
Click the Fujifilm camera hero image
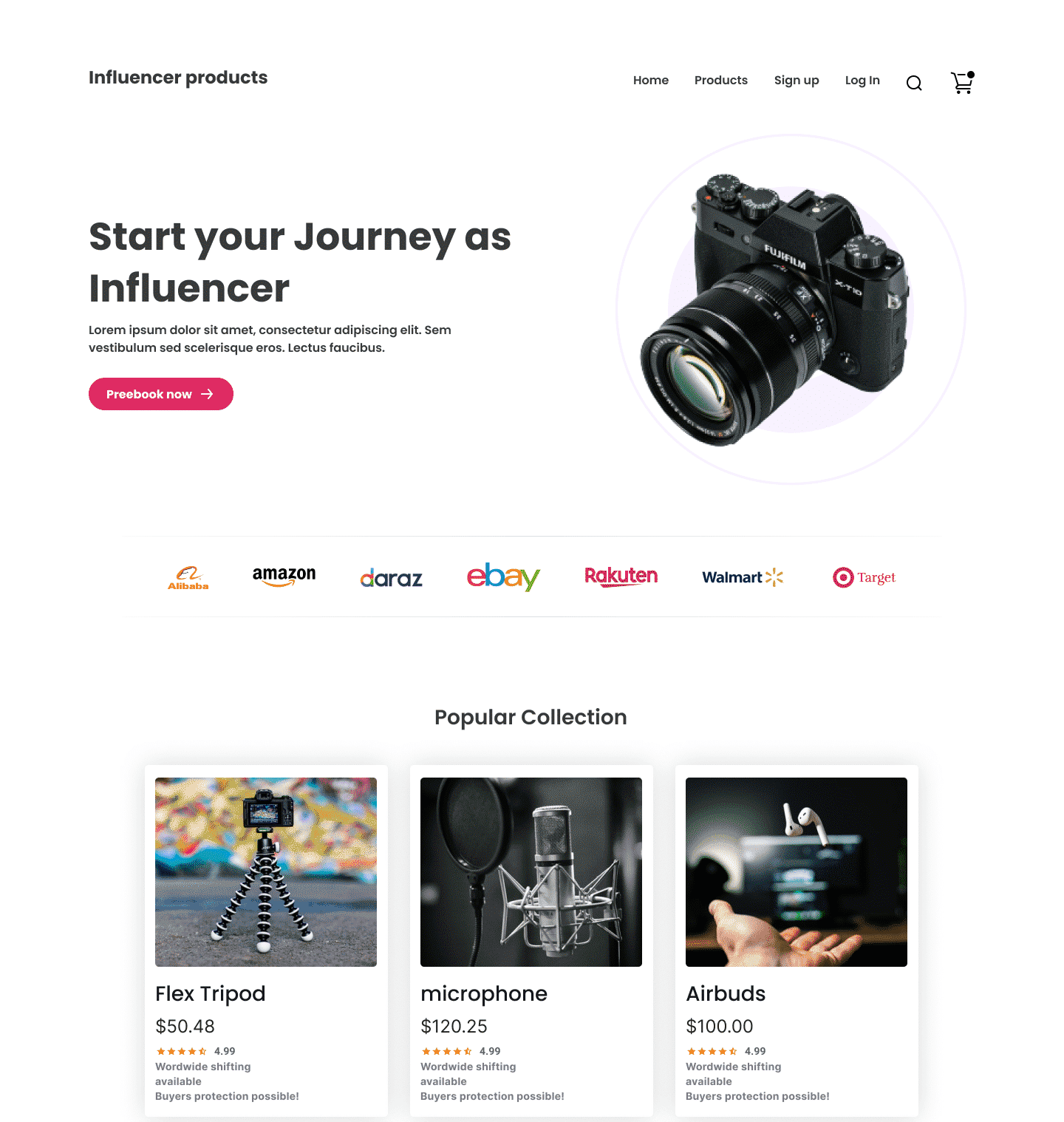pyautogui.click(x=776, y=310)
